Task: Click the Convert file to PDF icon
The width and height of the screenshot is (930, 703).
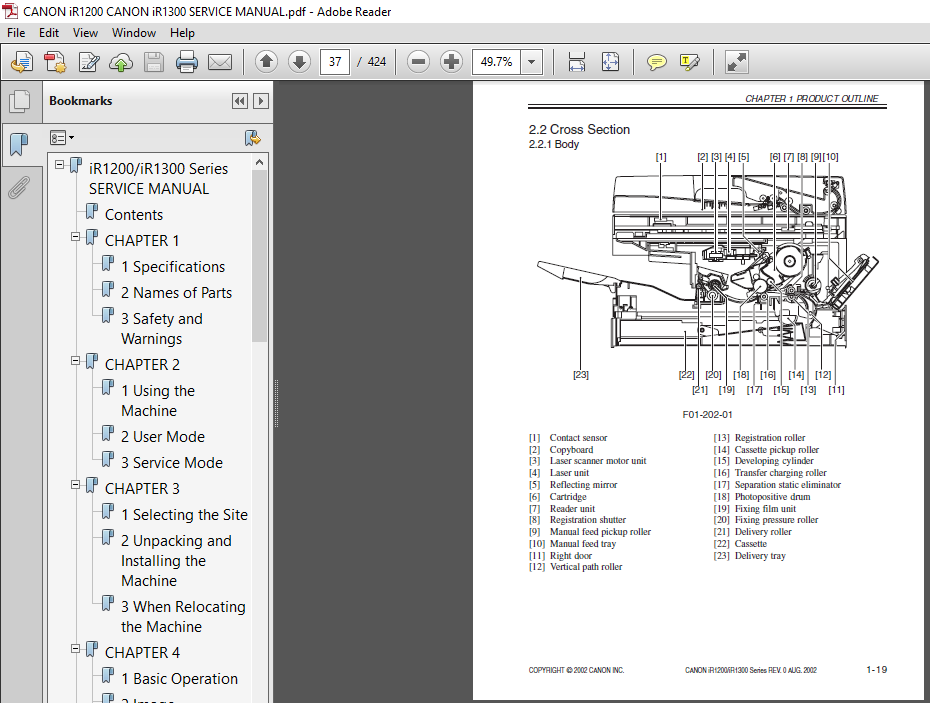Action: (x=55, y=62)
